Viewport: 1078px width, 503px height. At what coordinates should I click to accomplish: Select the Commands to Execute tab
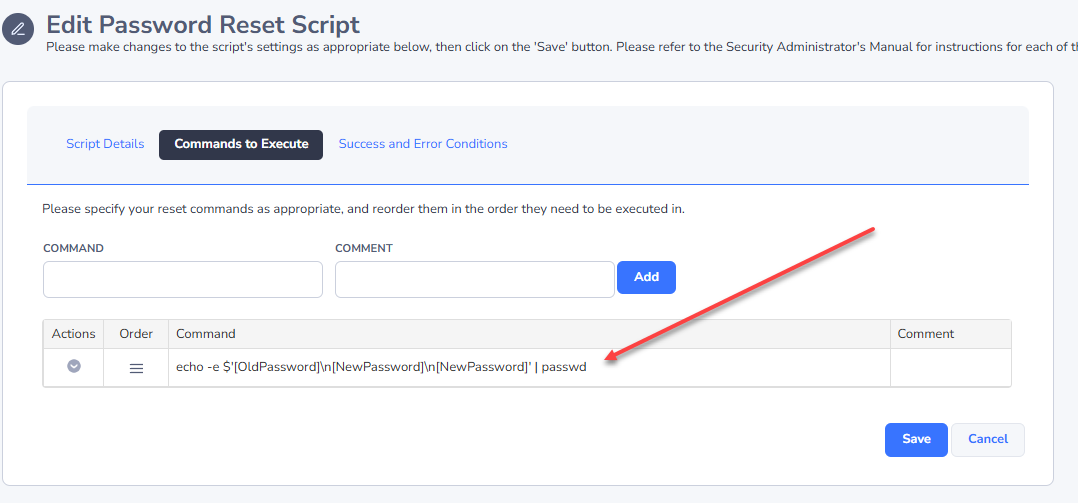[241, 144]
